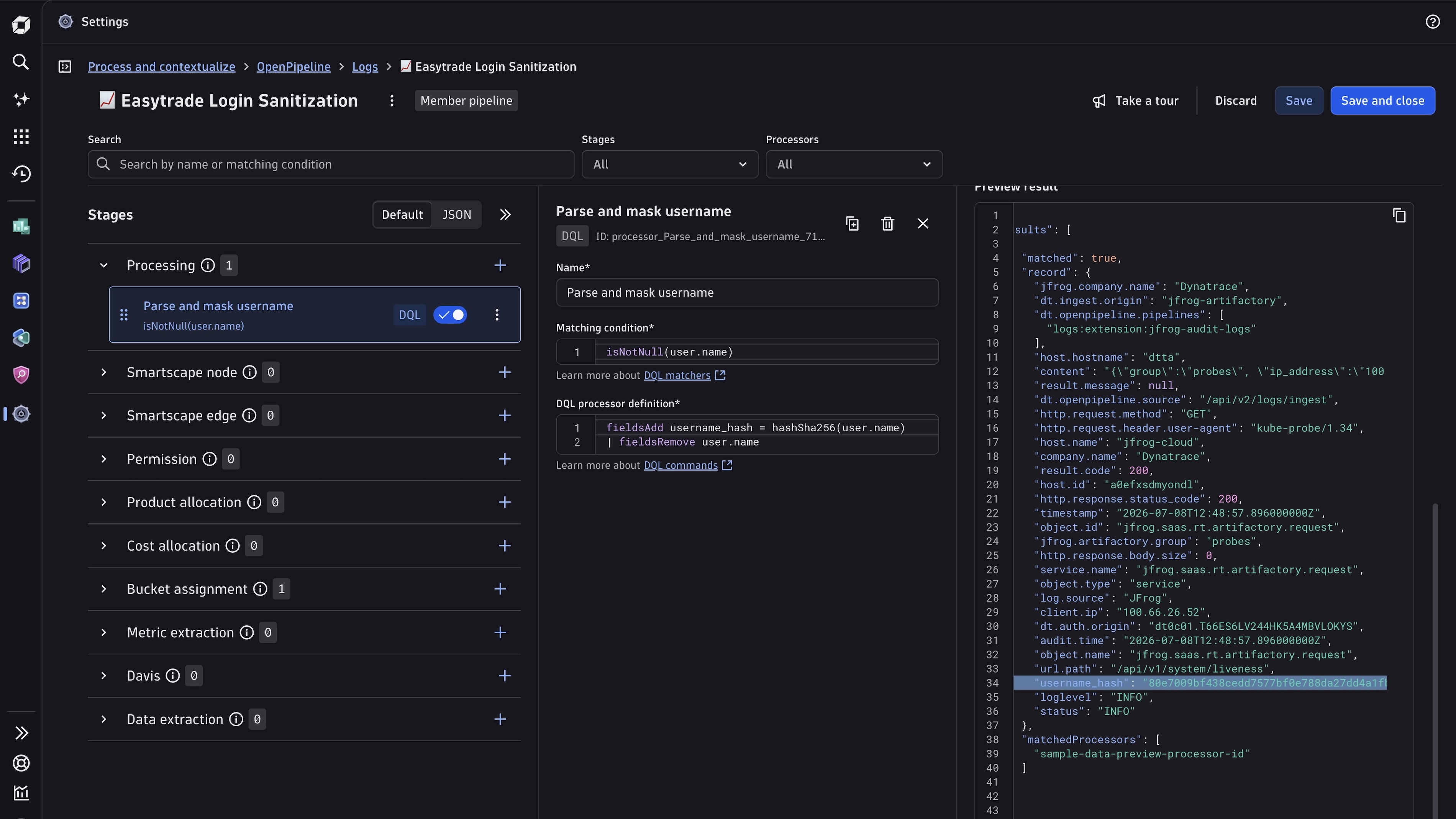Show info for Processing stage

pos(208,265)
